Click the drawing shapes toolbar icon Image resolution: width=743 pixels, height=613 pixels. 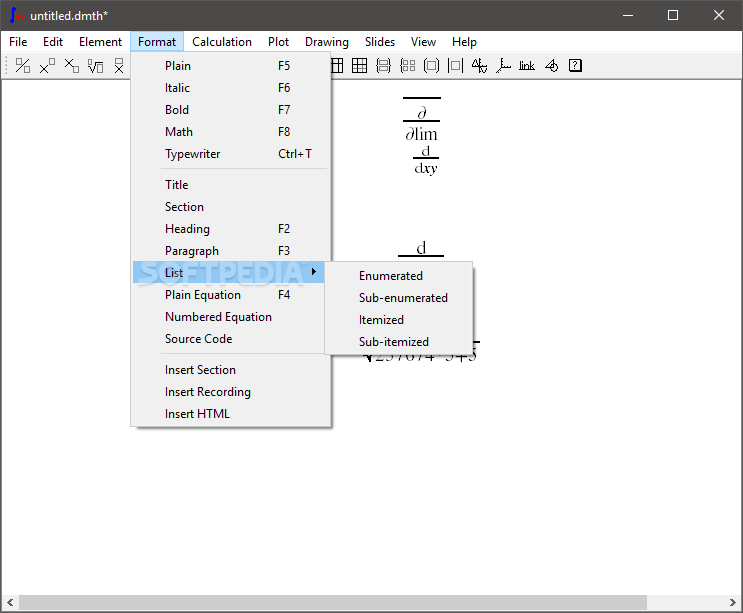(x=551, y=65)
